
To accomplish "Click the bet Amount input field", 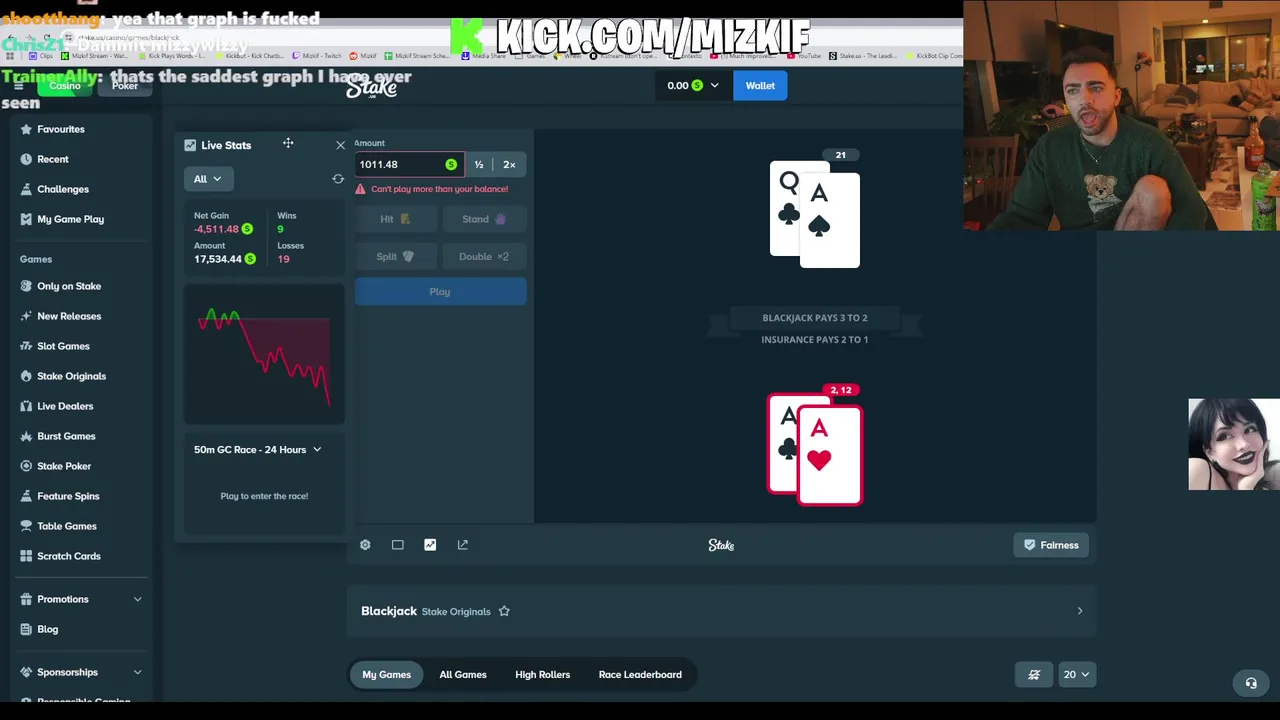I will pos(408,164).
